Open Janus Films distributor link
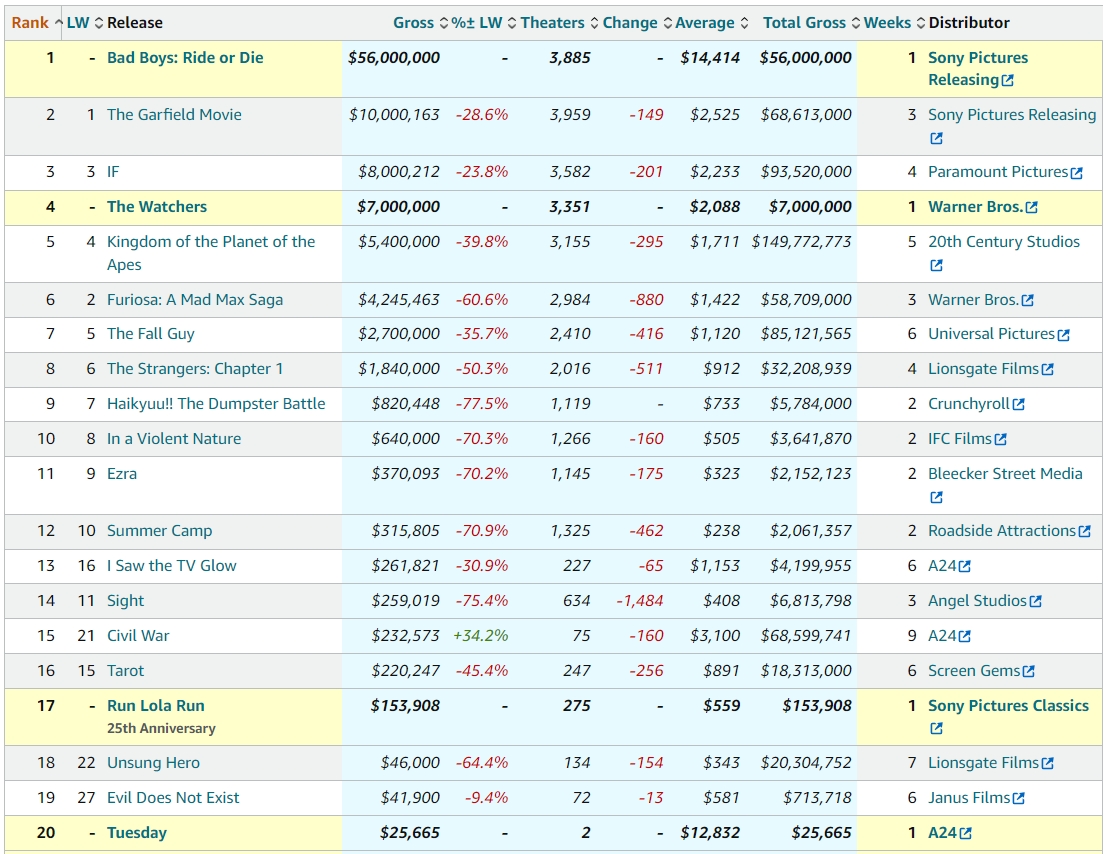Image resolution: width=1108 pixels, height=854 pixels. coord(969,798)
